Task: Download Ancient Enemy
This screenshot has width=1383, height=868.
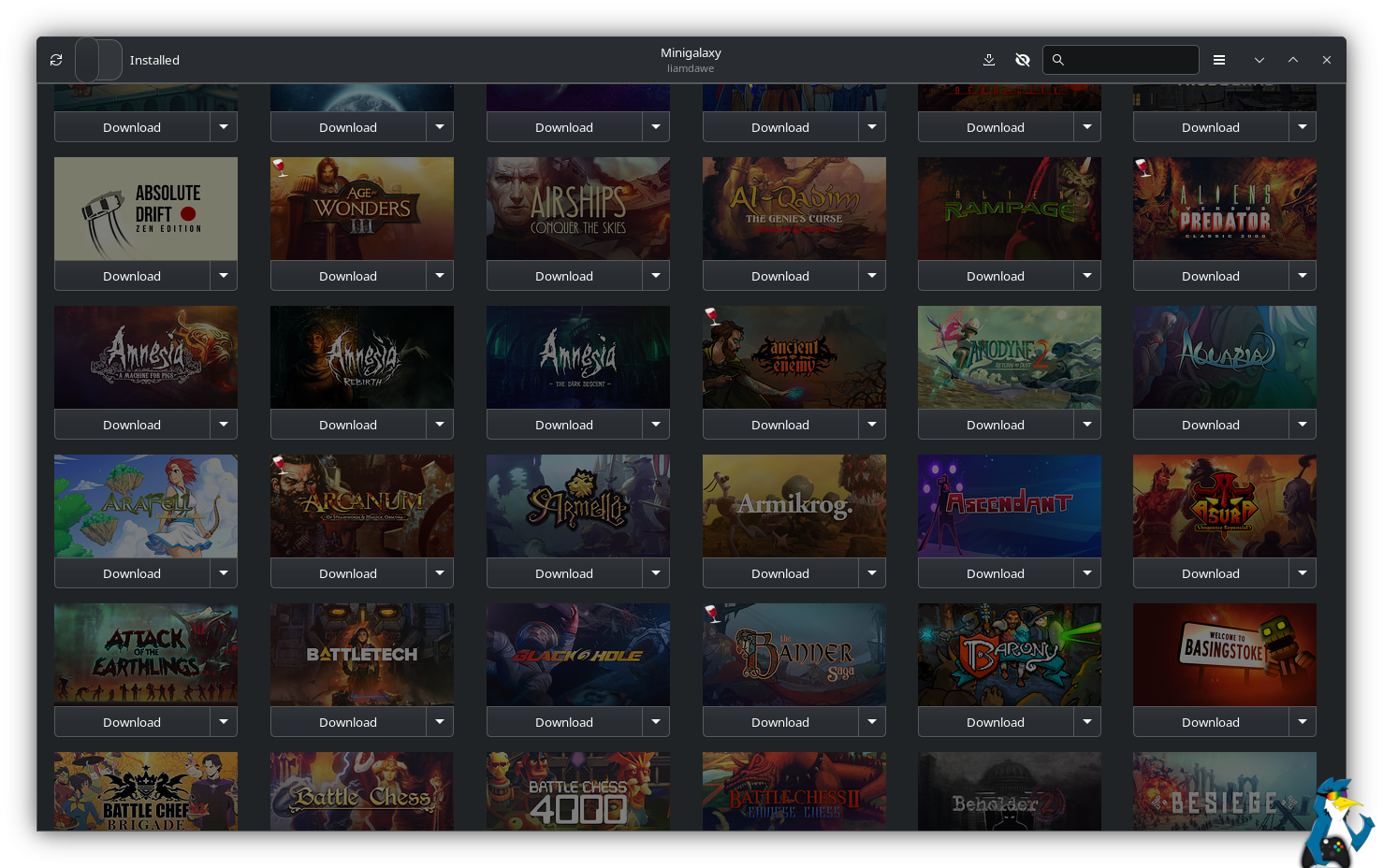Action: click(x=780, y=425)
